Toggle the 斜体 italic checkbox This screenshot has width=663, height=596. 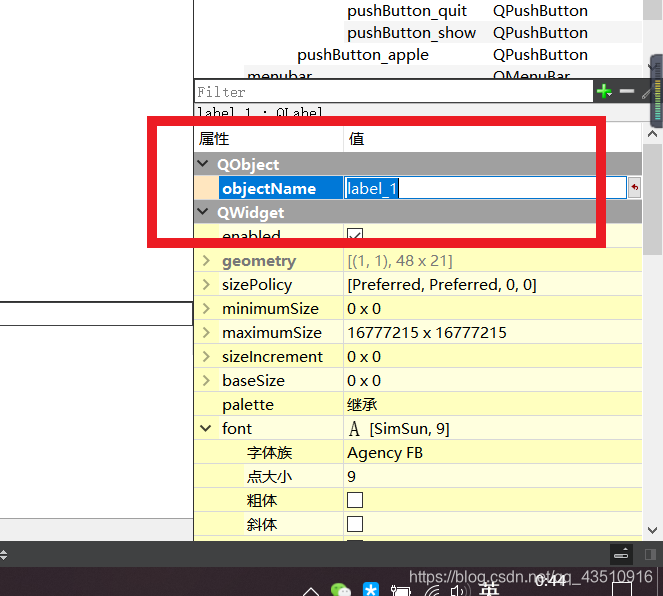pos(355,524)
